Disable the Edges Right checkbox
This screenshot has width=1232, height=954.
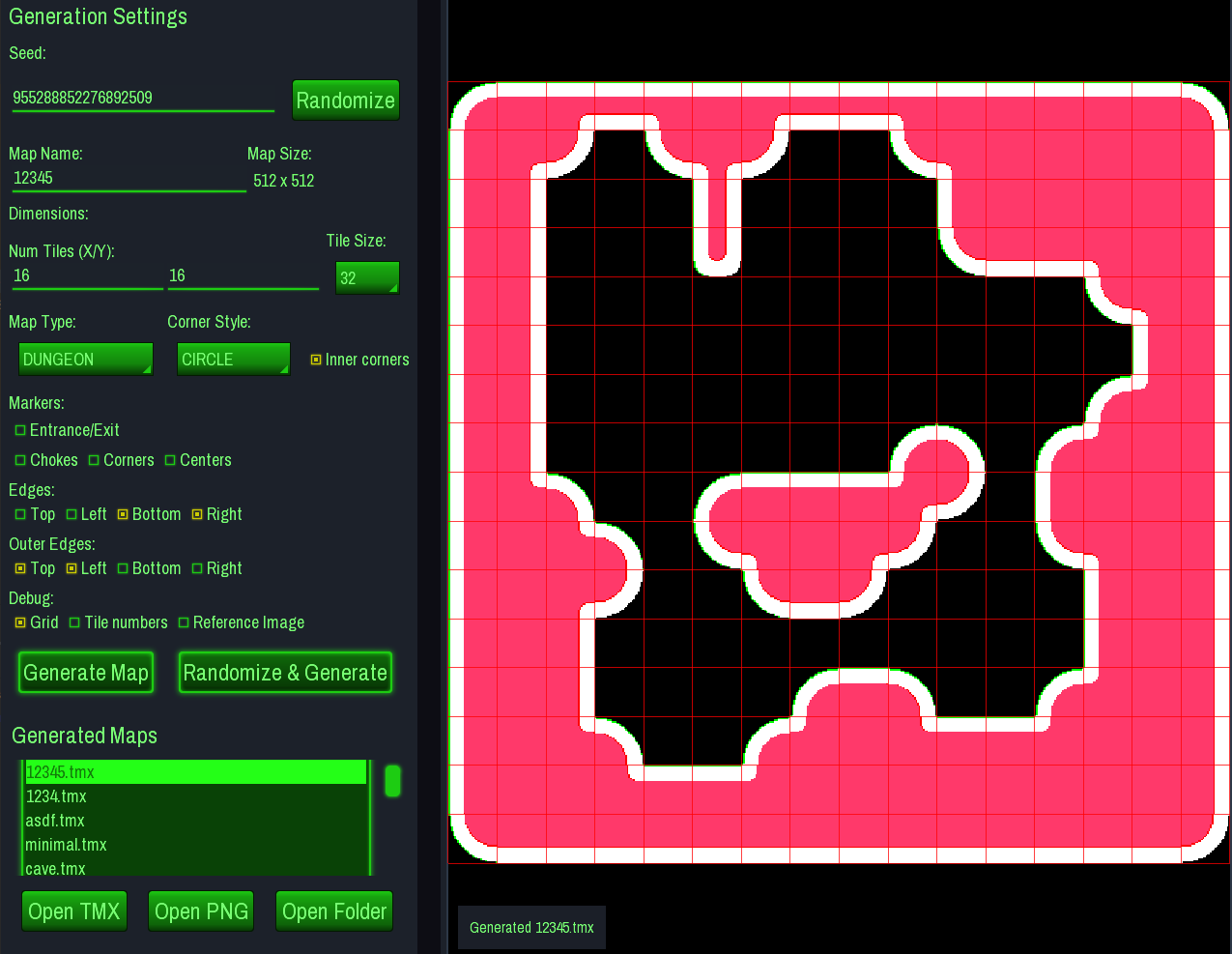point(197,514)
